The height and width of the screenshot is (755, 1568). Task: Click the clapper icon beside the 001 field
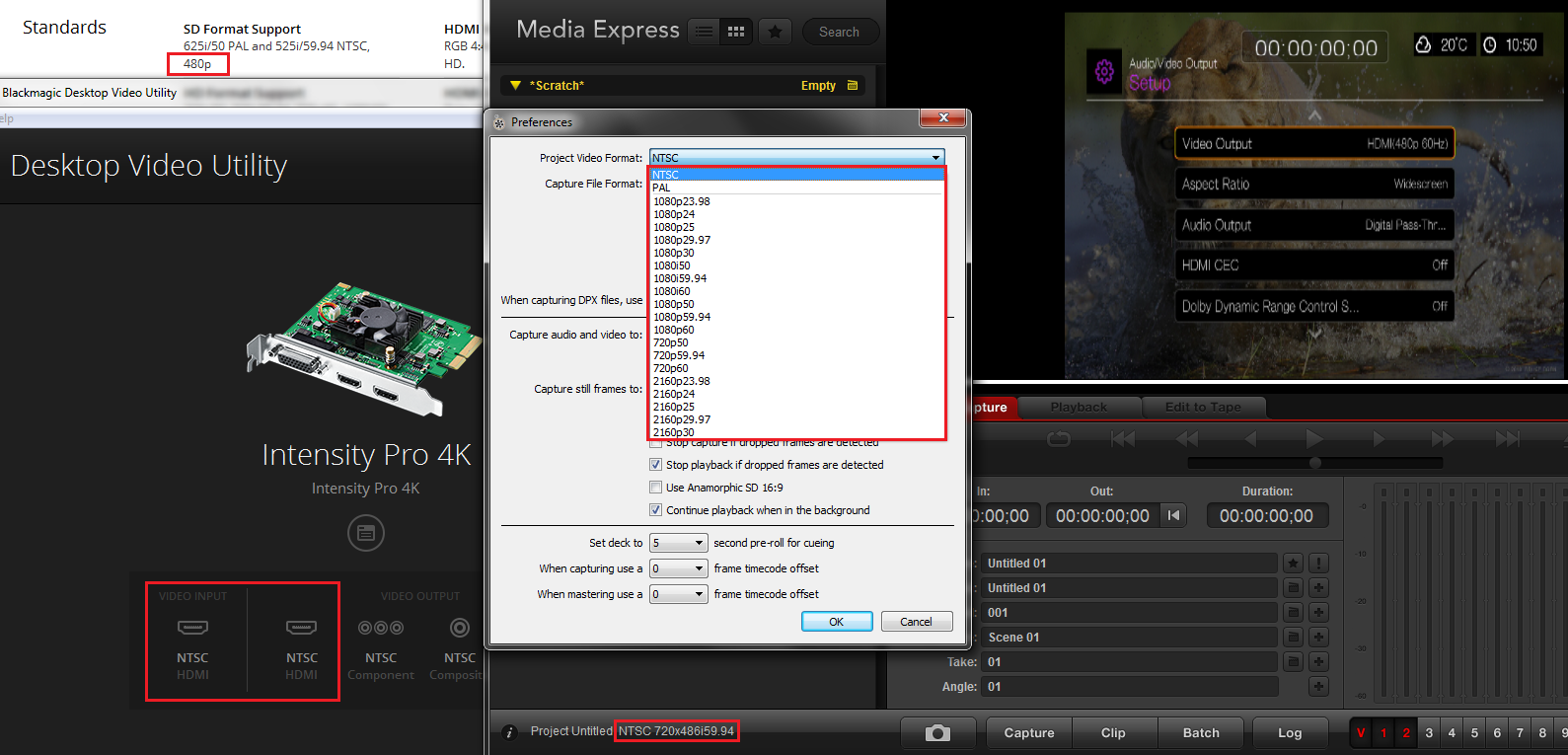(1293, 613)
